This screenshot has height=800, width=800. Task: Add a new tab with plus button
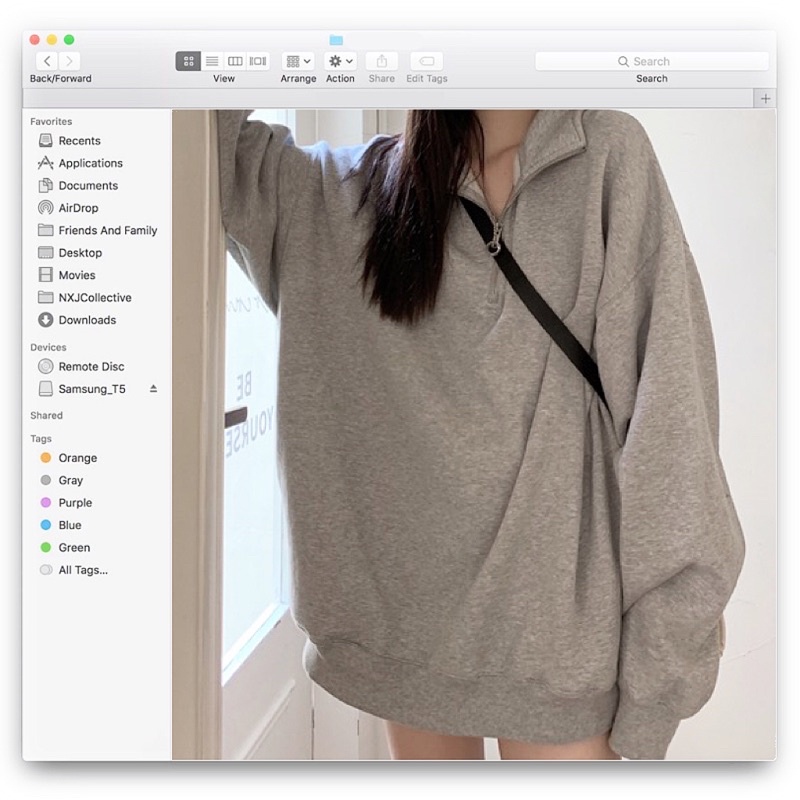pos(765,98)
